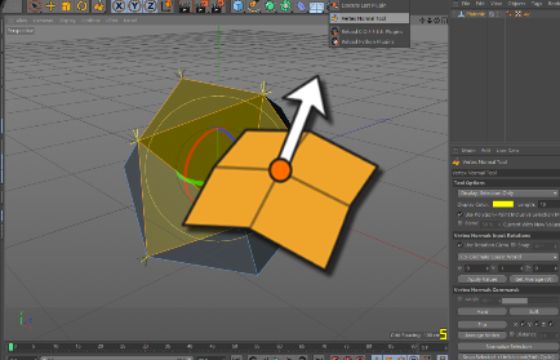
Task: Click the Apply Values button
Action: tap(482, 279)
